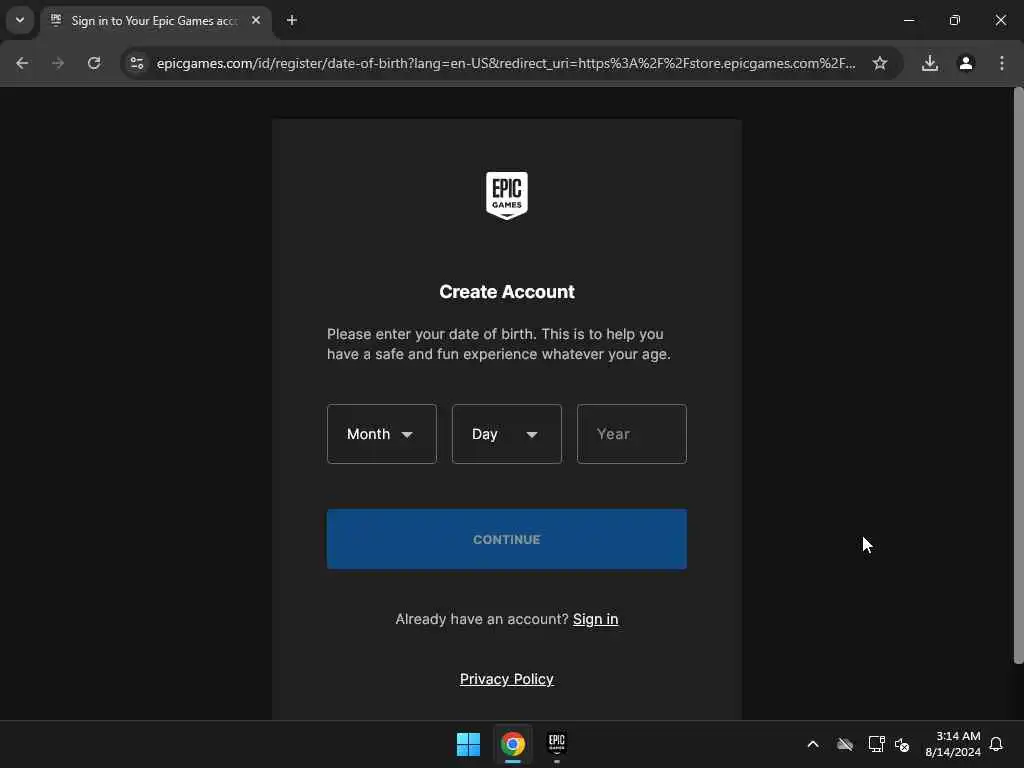Click the blue CONTINUE button

[x=506, y=539]
